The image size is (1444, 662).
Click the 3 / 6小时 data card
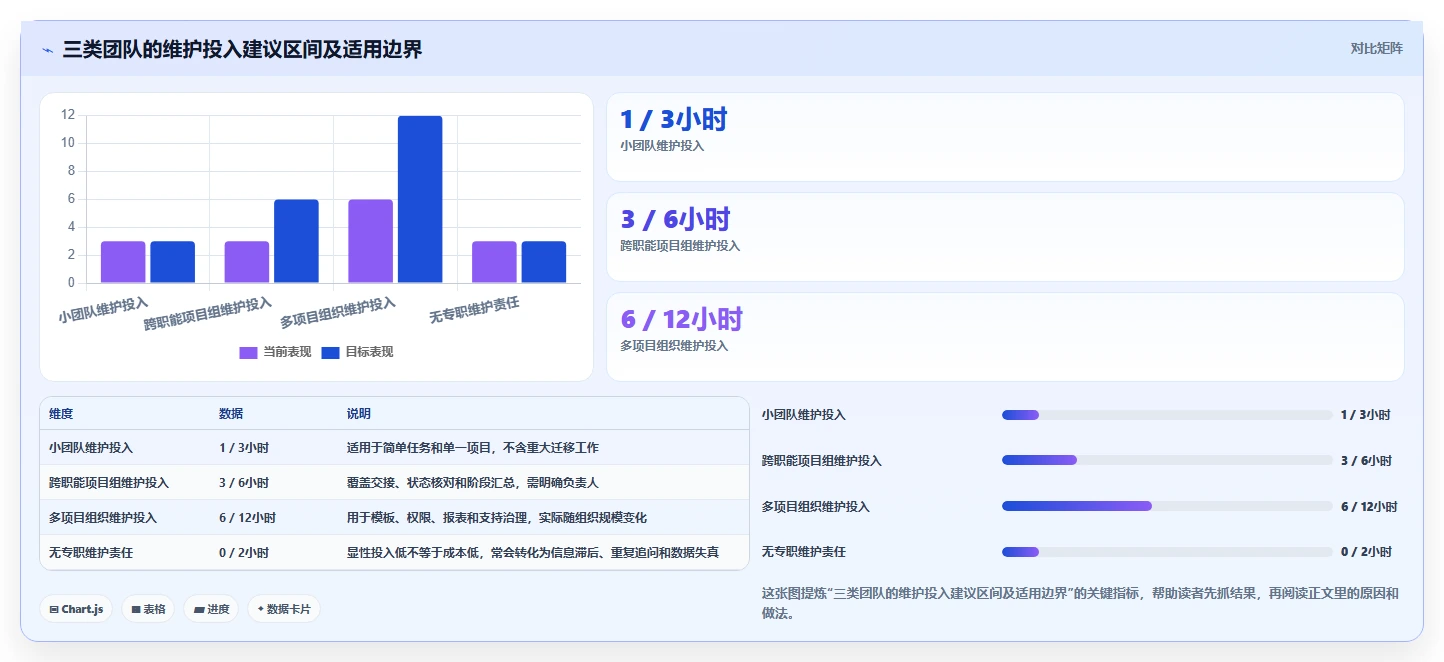1005,237
